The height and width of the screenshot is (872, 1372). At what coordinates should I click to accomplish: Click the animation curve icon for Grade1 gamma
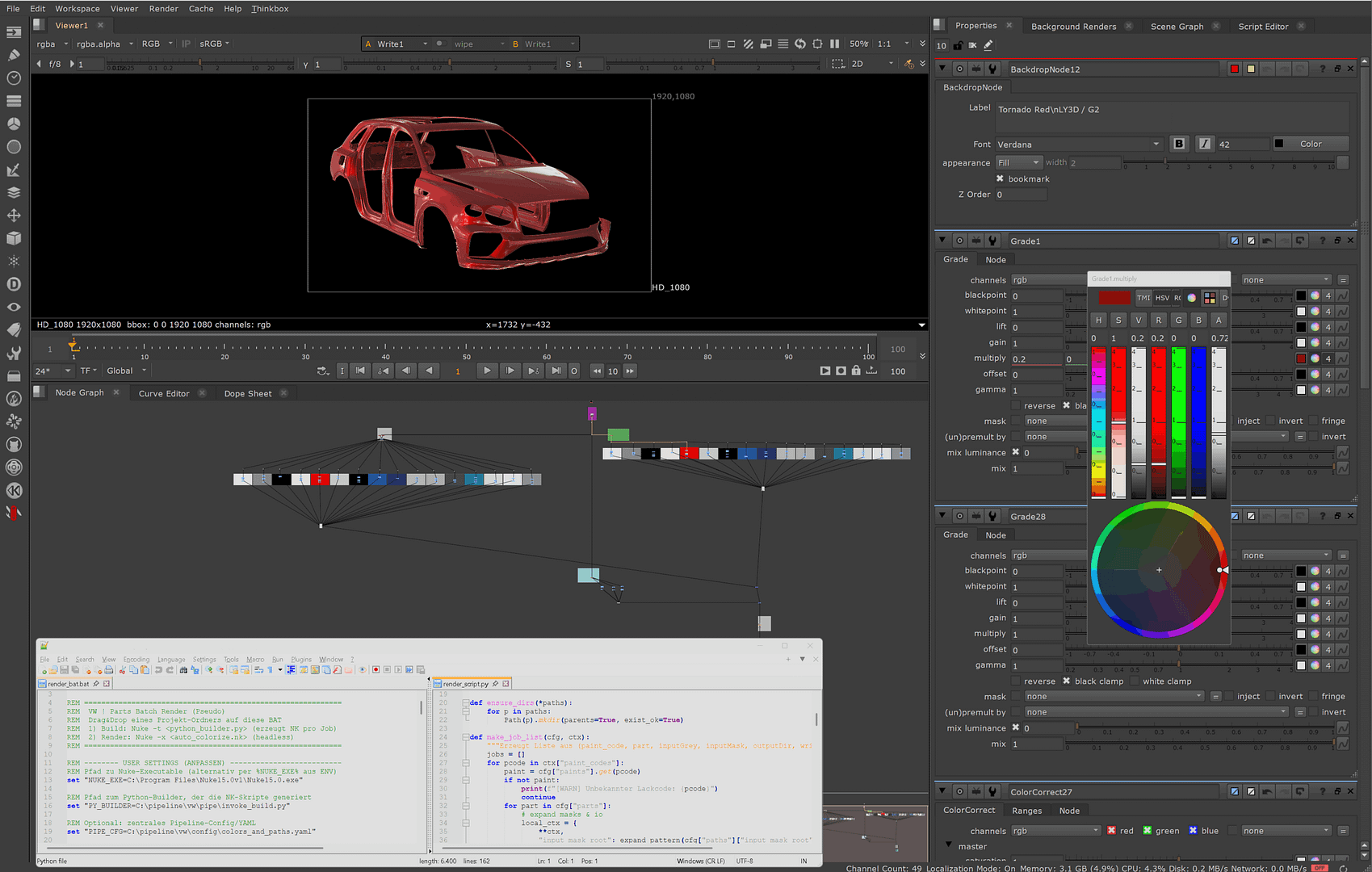[1342, 390]
